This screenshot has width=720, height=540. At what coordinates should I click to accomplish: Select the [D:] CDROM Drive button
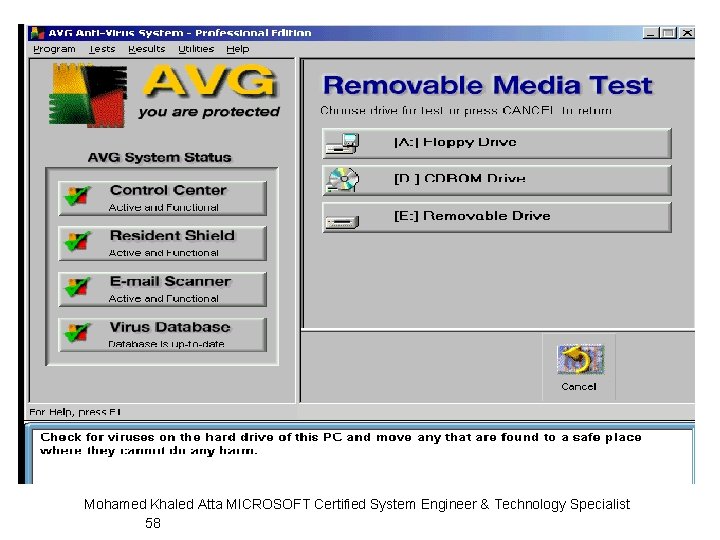tap(497, 180)
